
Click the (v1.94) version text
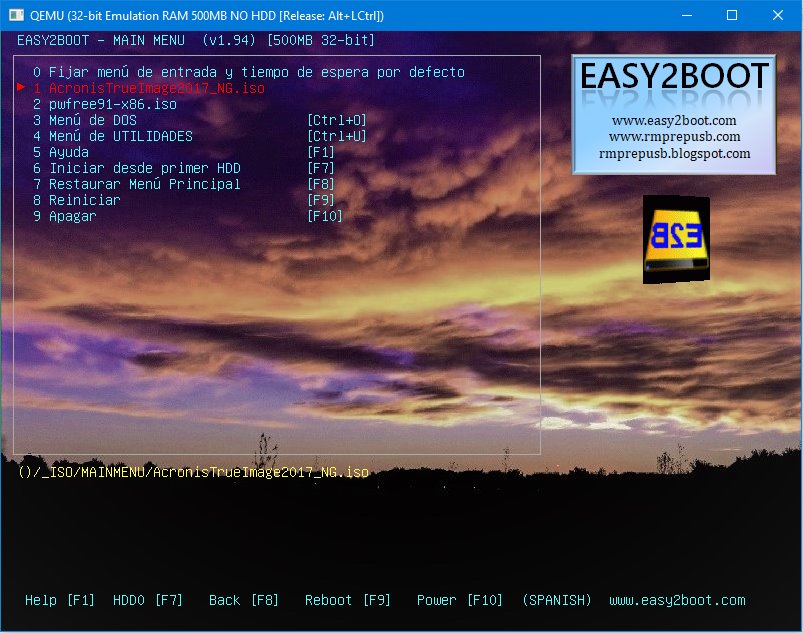pyautogui.click(x=229, y=40)
